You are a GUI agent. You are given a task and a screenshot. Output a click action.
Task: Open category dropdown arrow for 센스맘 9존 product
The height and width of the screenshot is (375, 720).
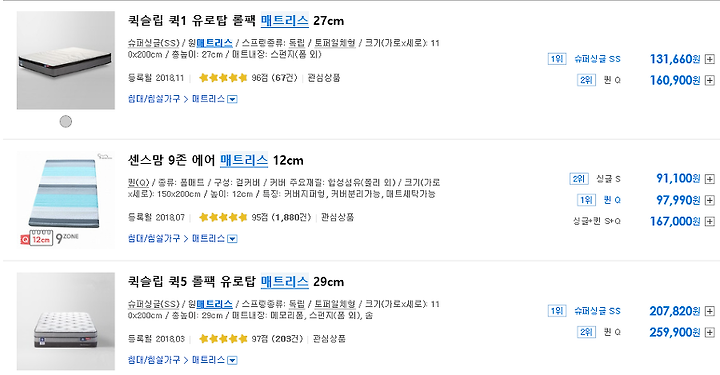[x=232, y=239]
